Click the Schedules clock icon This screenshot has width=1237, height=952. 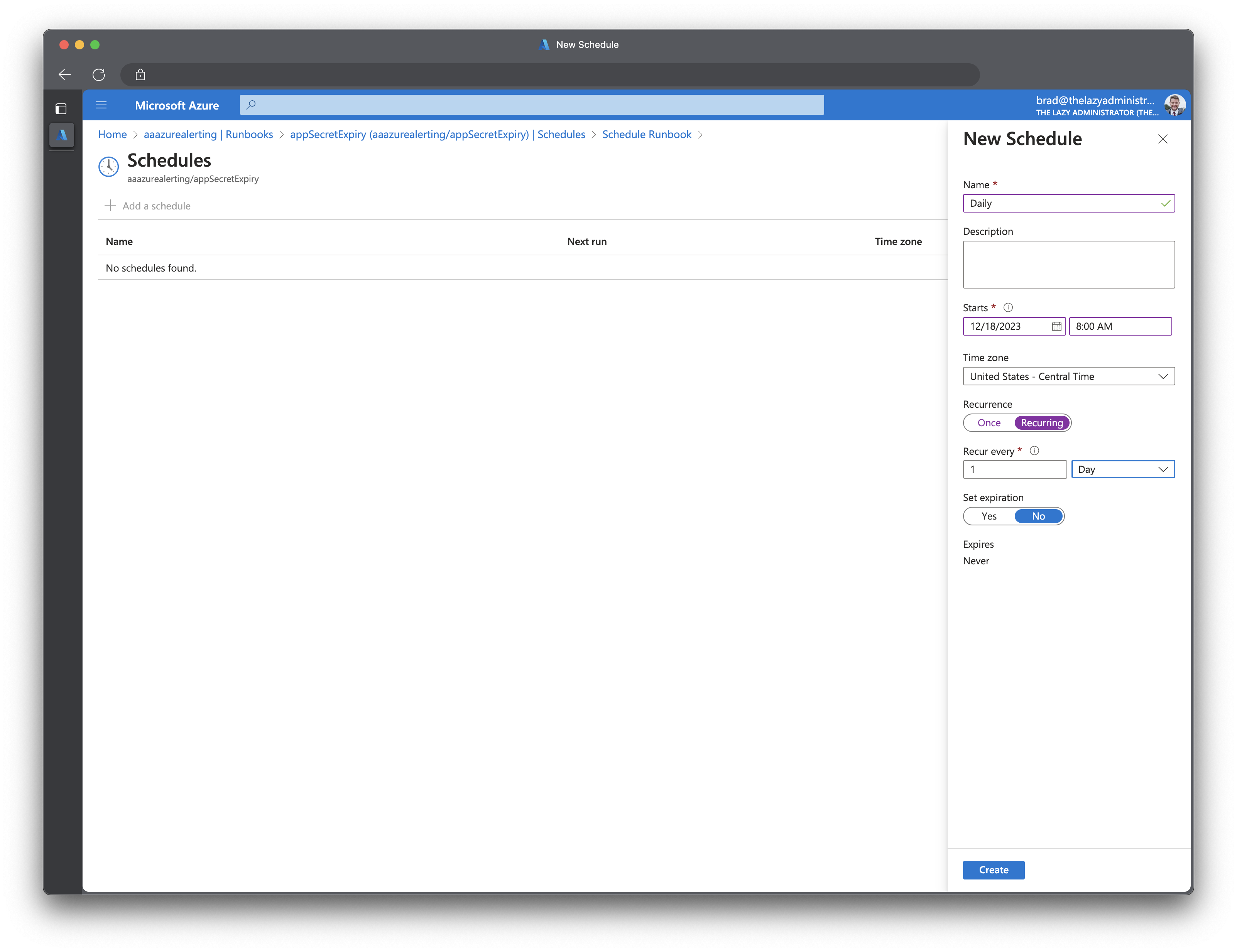pyautogui.click(x=109, y=167)
